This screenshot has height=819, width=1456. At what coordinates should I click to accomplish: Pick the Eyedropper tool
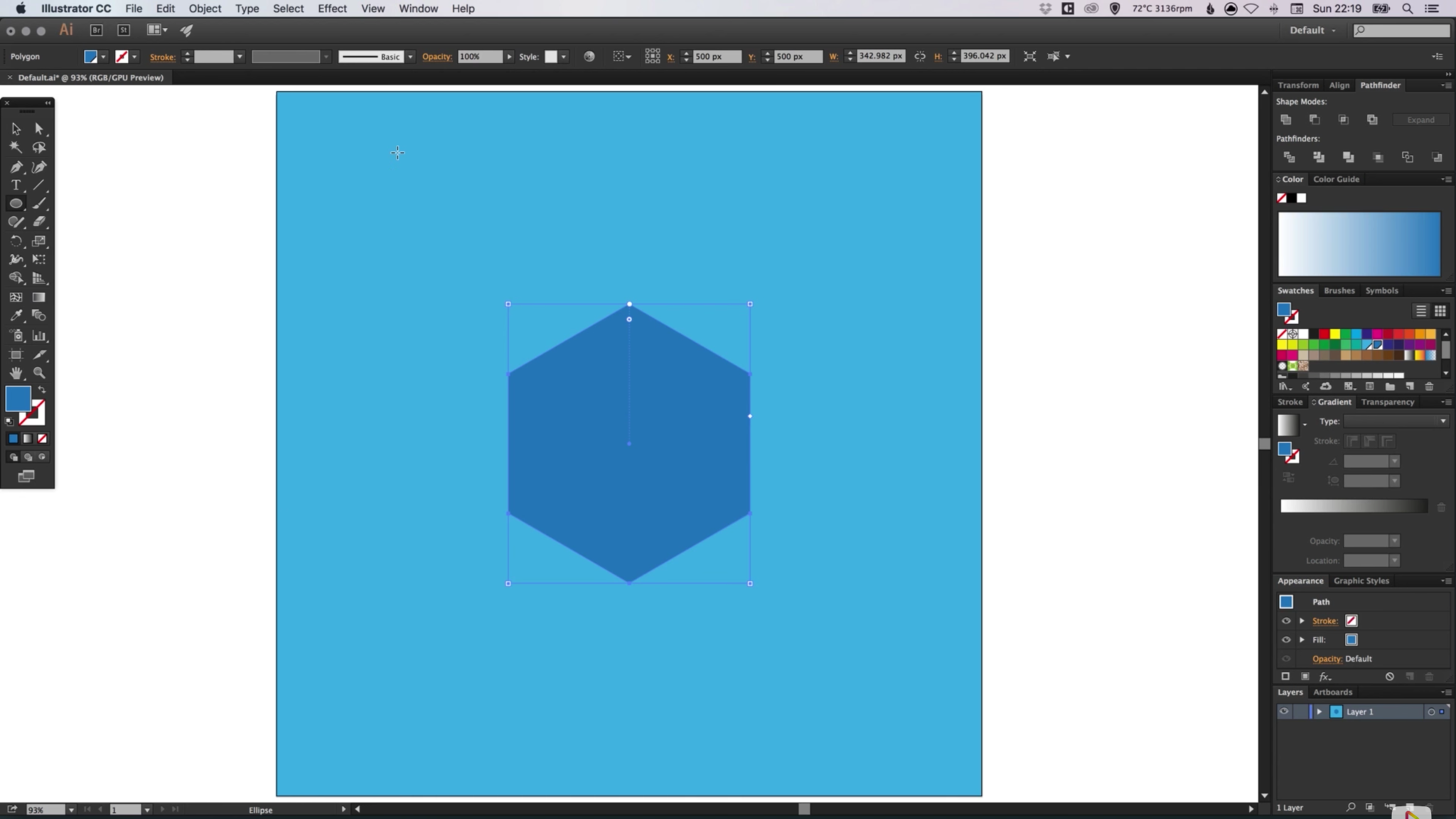(x=16, y=316)
